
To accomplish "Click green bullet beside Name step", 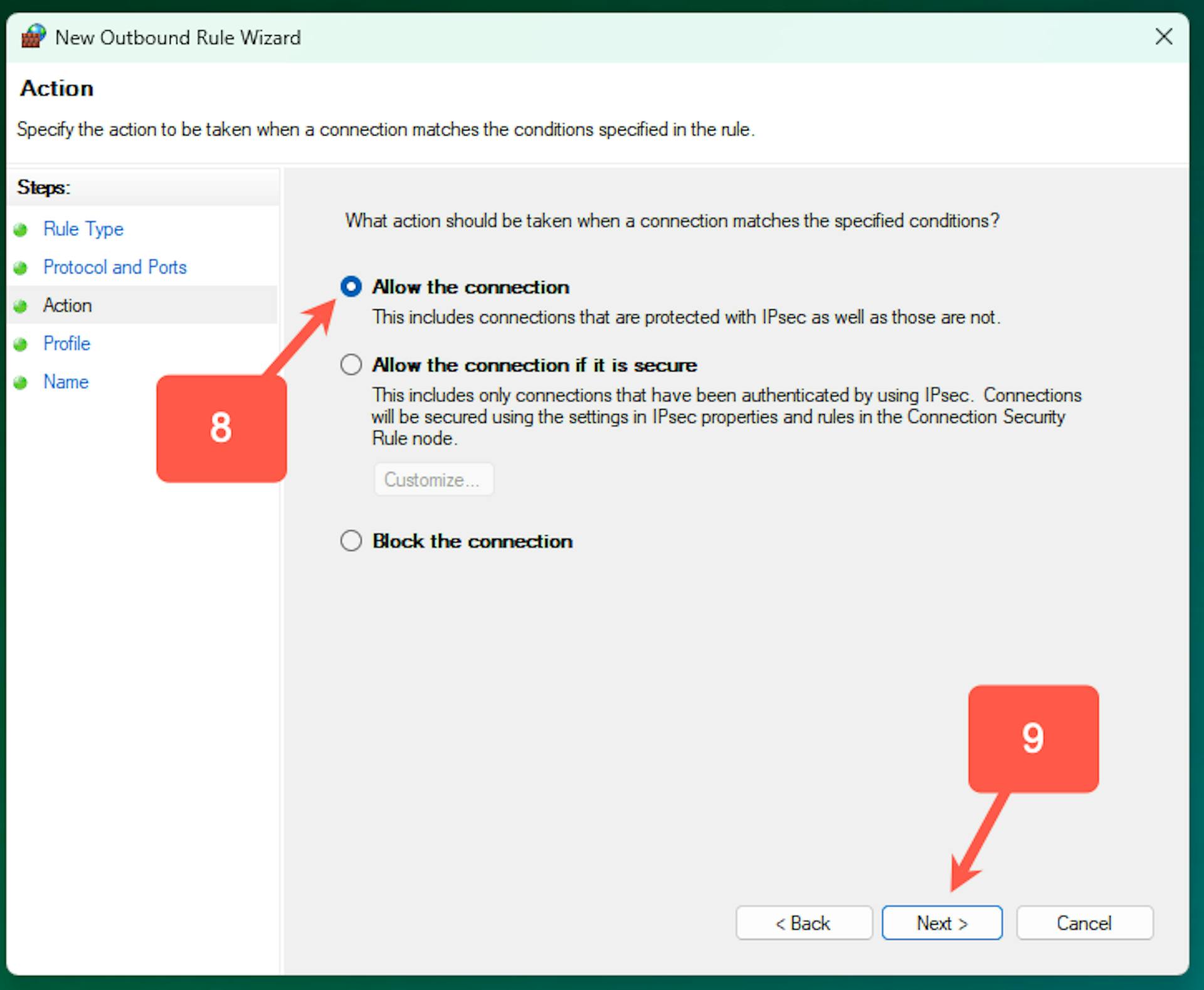I will (21, 383).
